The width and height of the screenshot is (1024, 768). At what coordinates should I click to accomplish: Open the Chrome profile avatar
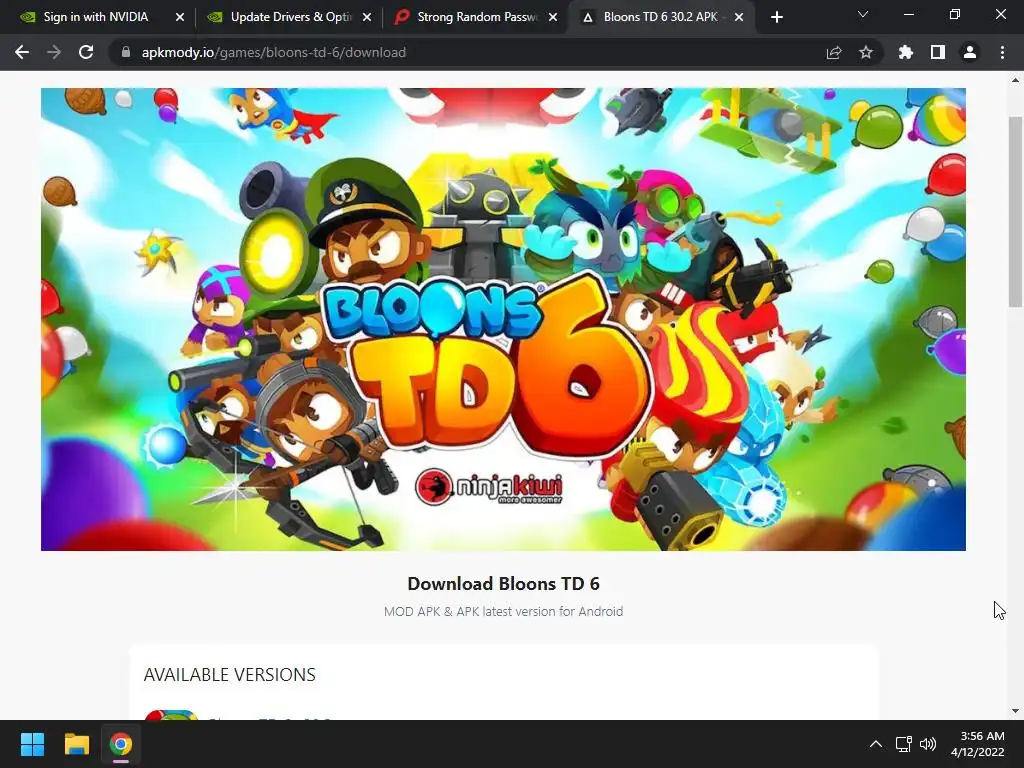tap(970, 52)
